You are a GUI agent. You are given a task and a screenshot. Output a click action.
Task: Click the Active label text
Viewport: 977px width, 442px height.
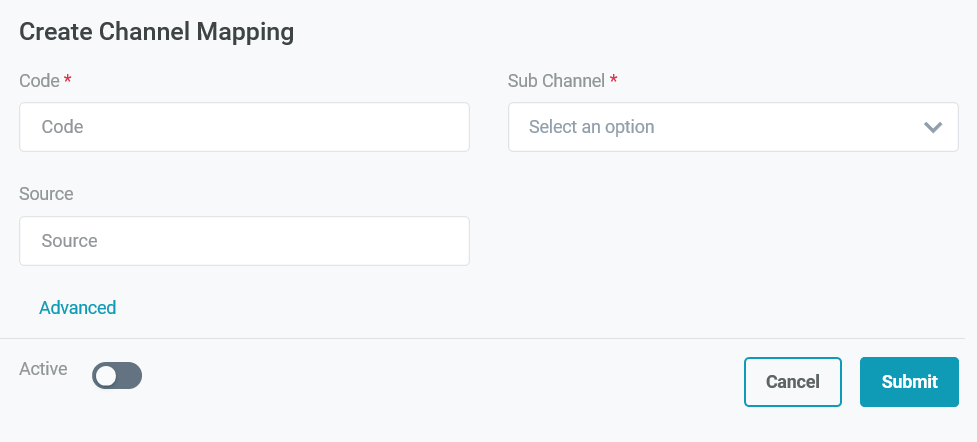[43, 369]
